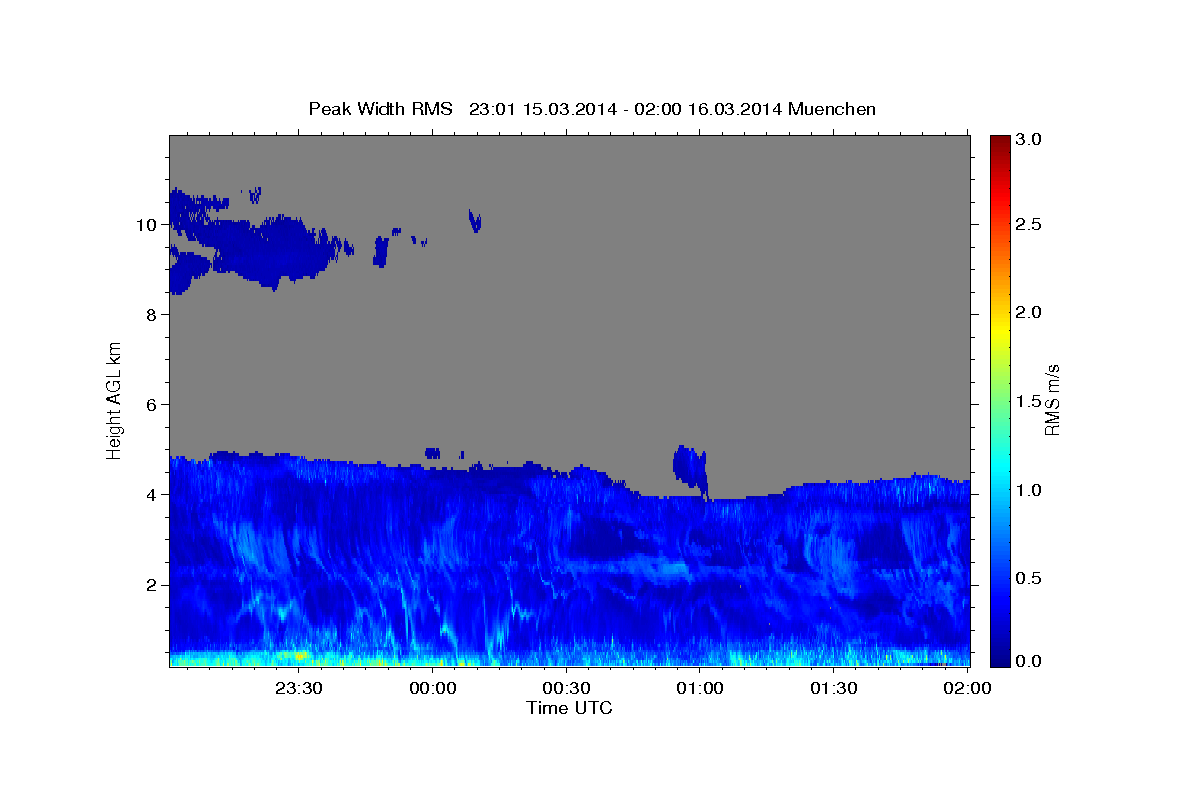The height and width of the screenshot is (800, 1200).
Task: Click the colorbar value 1.0
Action: (x=1029, y=490)
